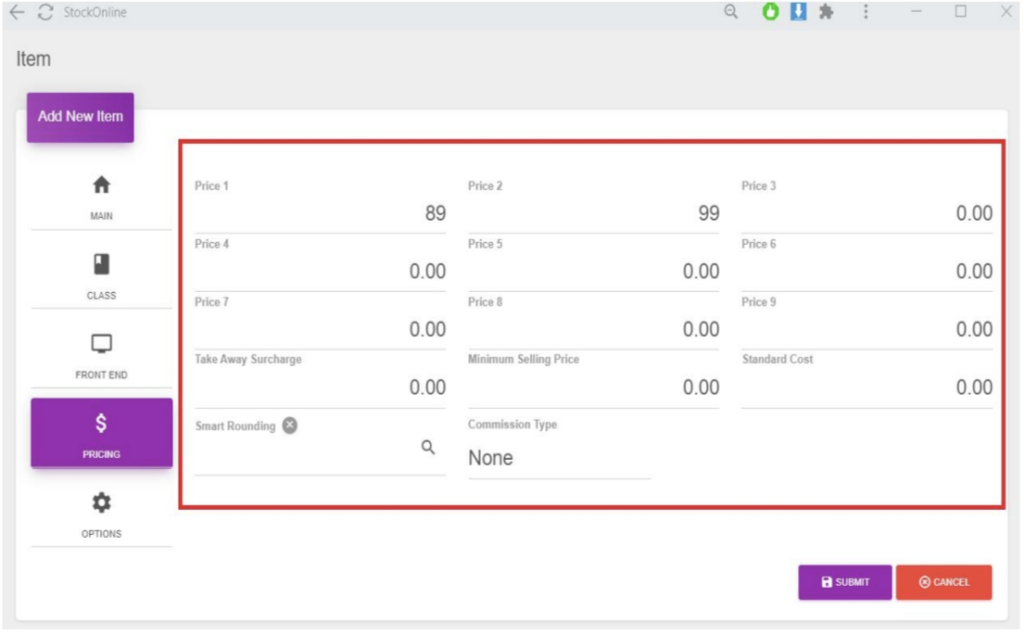Open the Main tab home icon
The image size is (1024, 636).
[101, 186]
